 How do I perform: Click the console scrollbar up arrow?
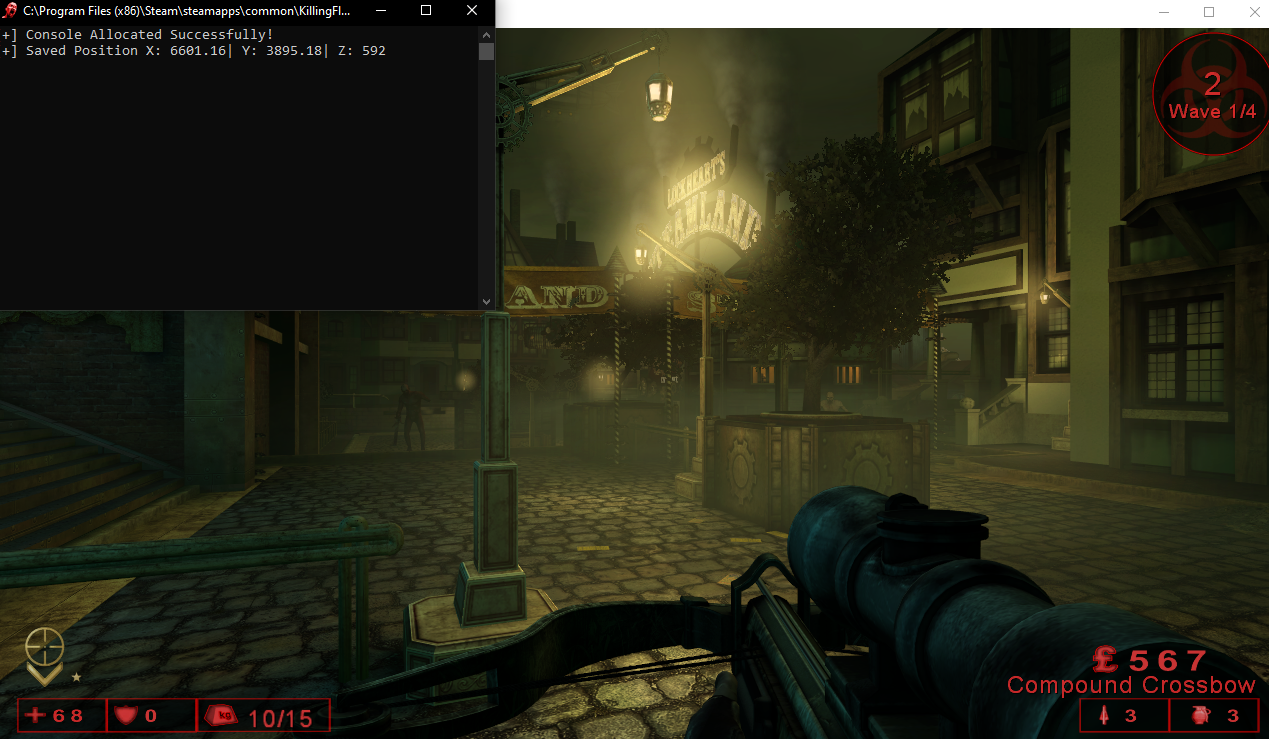click(486, 34)
